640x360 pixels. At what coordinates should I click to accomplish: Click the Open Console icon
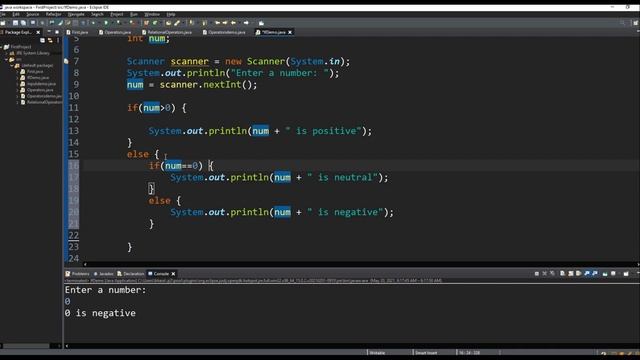tap(626, 273)
